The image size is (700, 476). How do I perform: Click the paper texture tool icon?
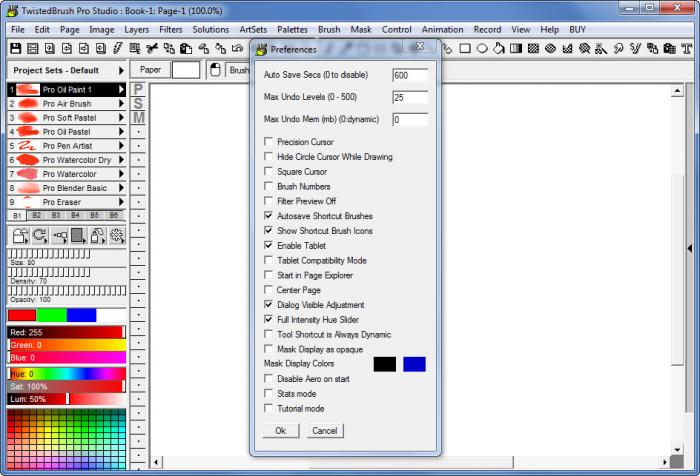tap(78, 235)
